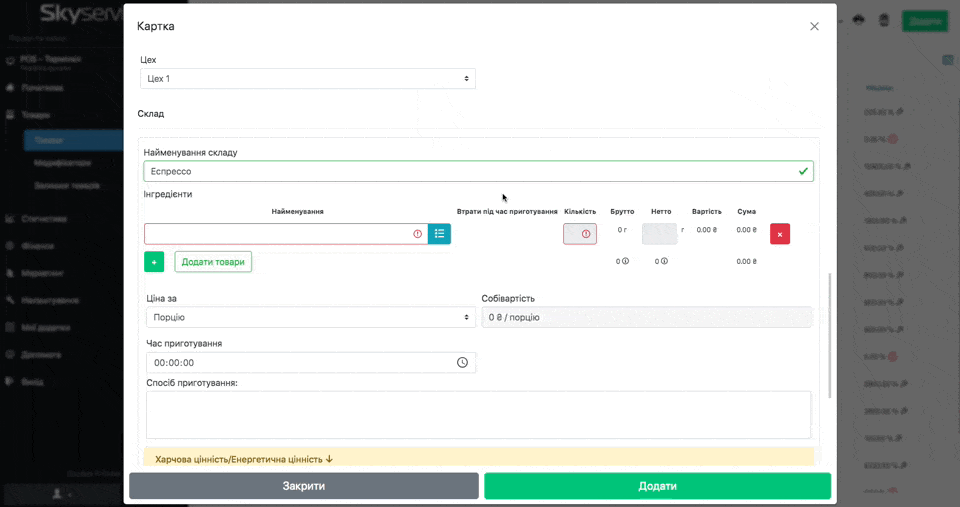Close the Картка dialog with X
The image size is (960, 507).
click(x=814, y=27)
